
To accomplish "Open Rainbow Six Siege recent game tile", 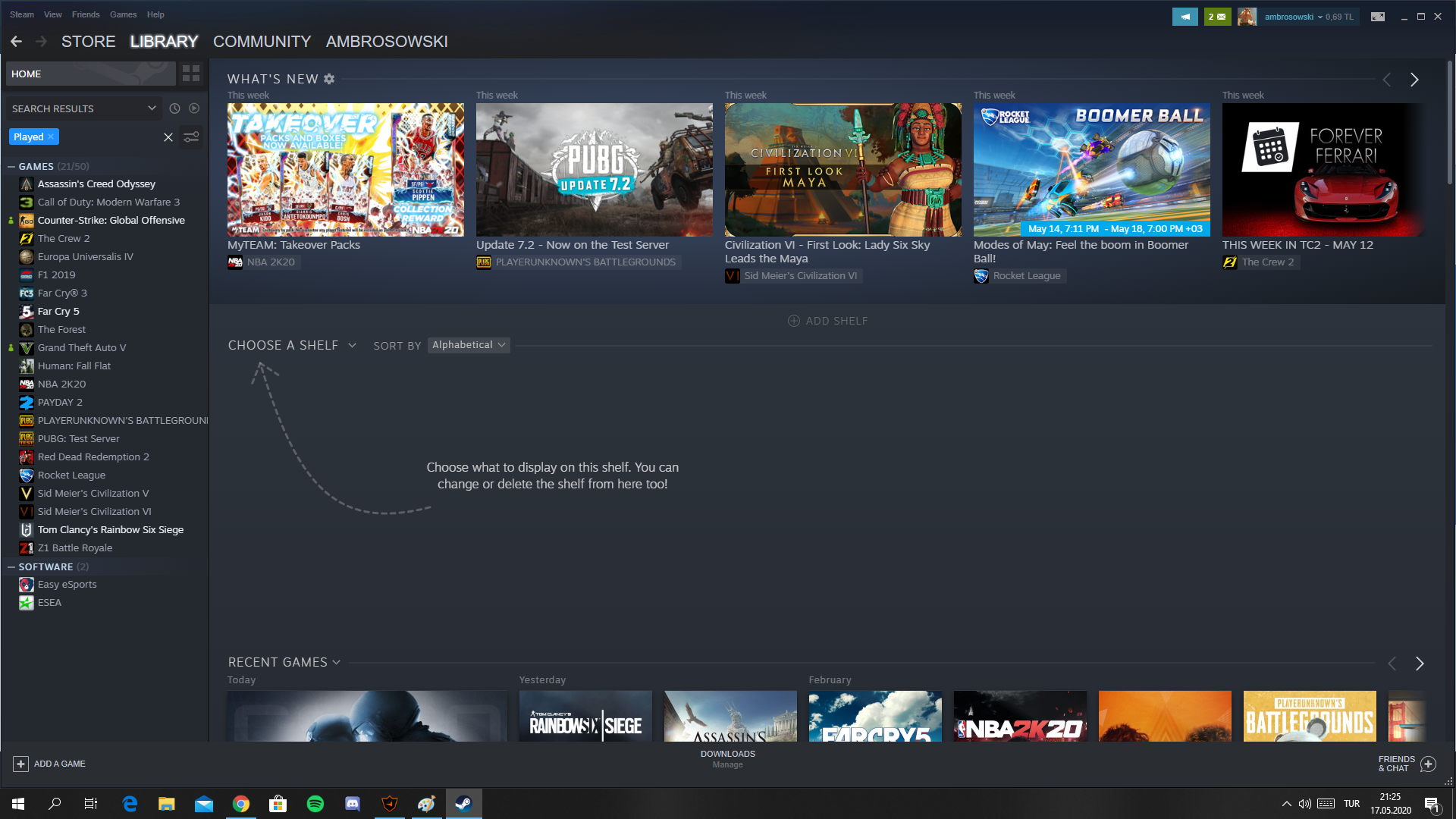I will click(x=585, y=716).
